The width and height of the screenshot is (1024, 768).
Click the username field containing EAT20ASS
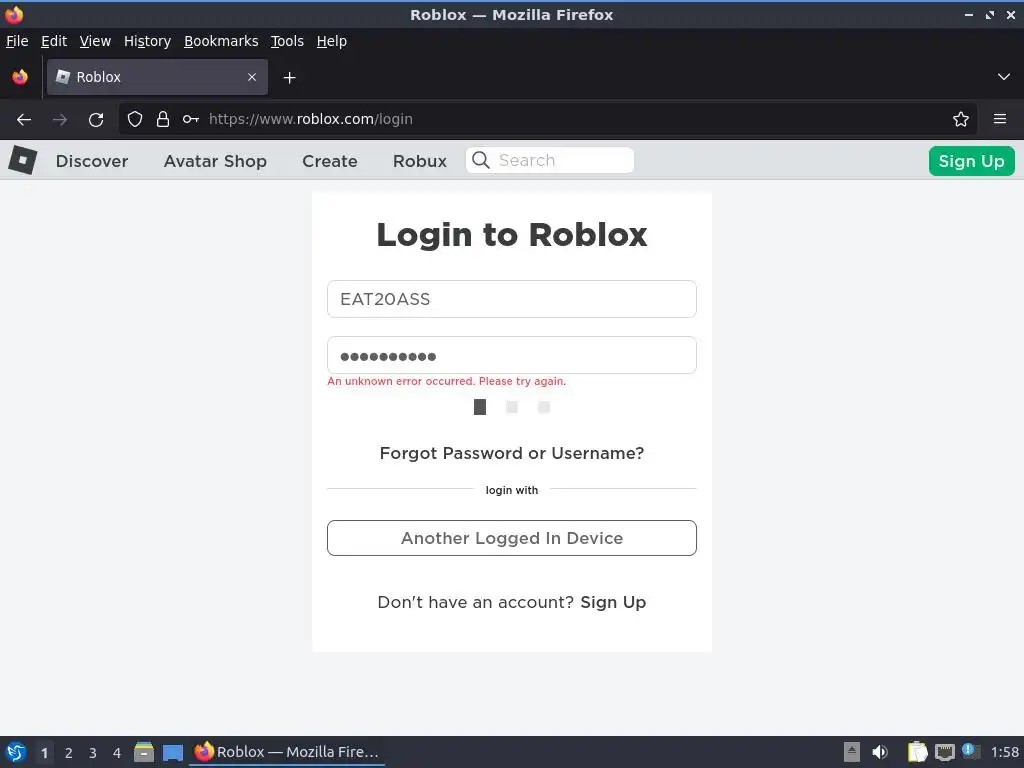pyautogui.click(x=511, y=299)
